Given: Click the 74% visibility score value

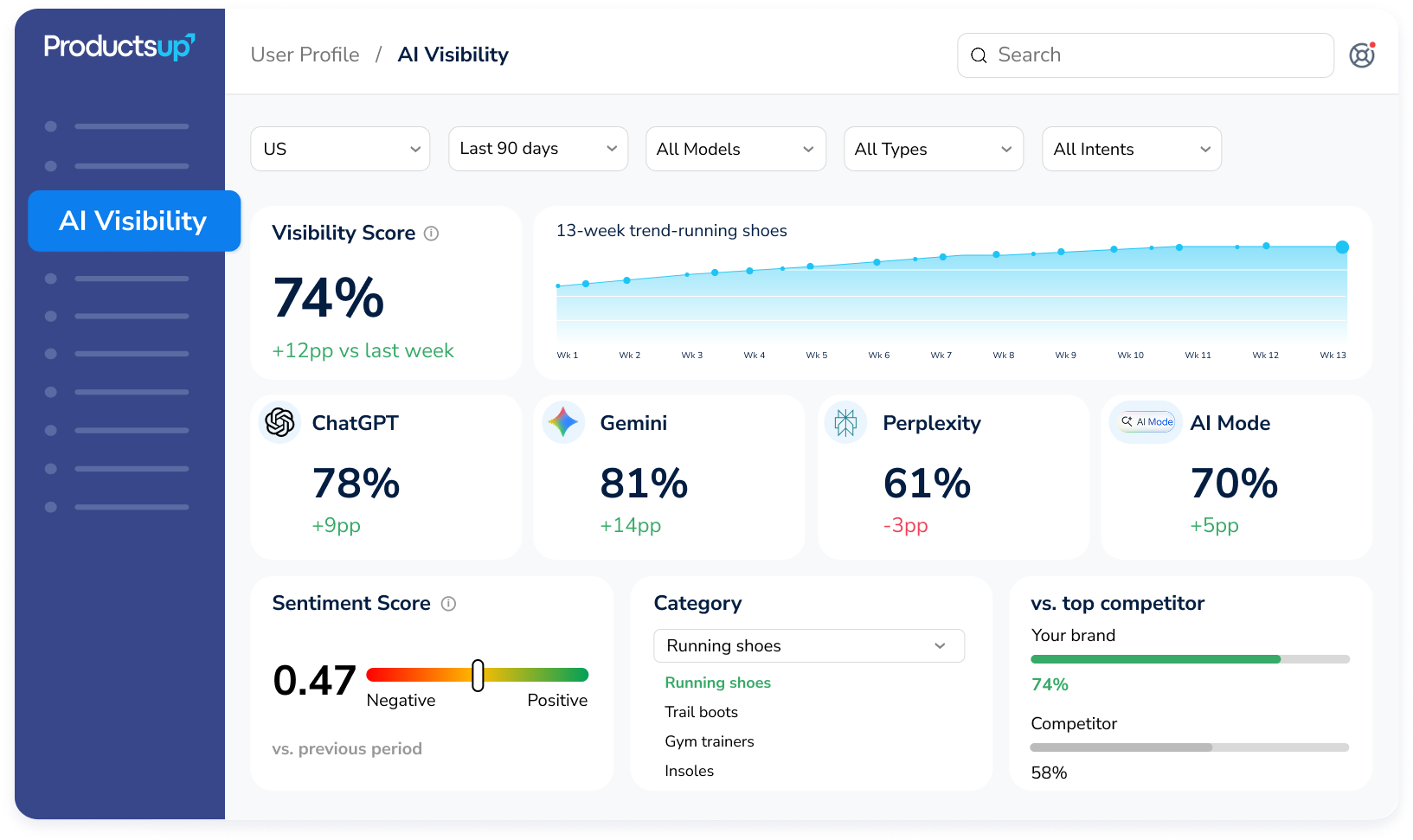Looking at the screenshot, I should (x=329, y=298).
